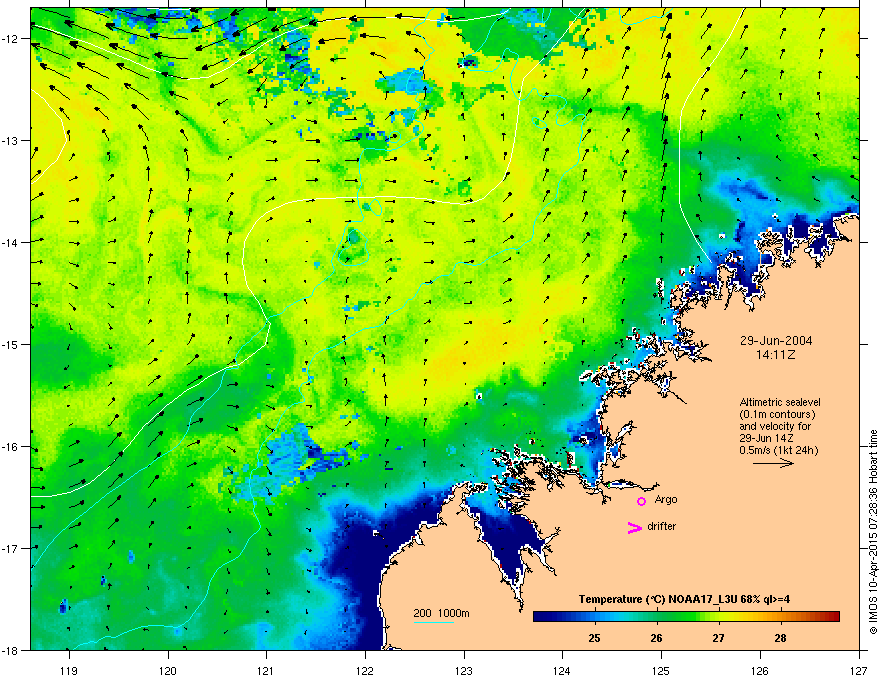Click the longitude label 122
The height and width of the screenshot is (680, 880).
coord(365,670)
